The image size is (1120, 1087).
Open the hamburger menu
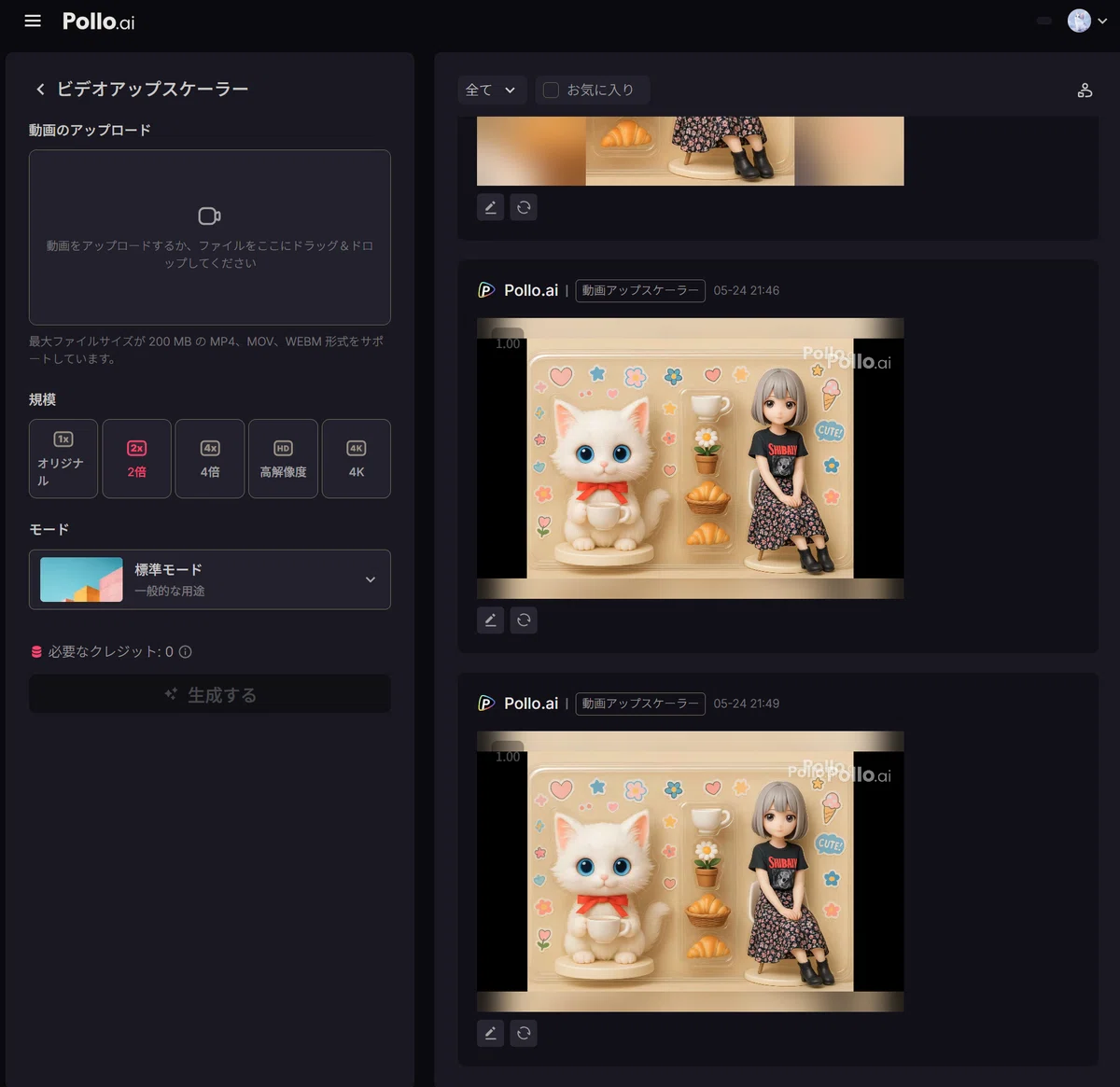click(x=33, y=21)
